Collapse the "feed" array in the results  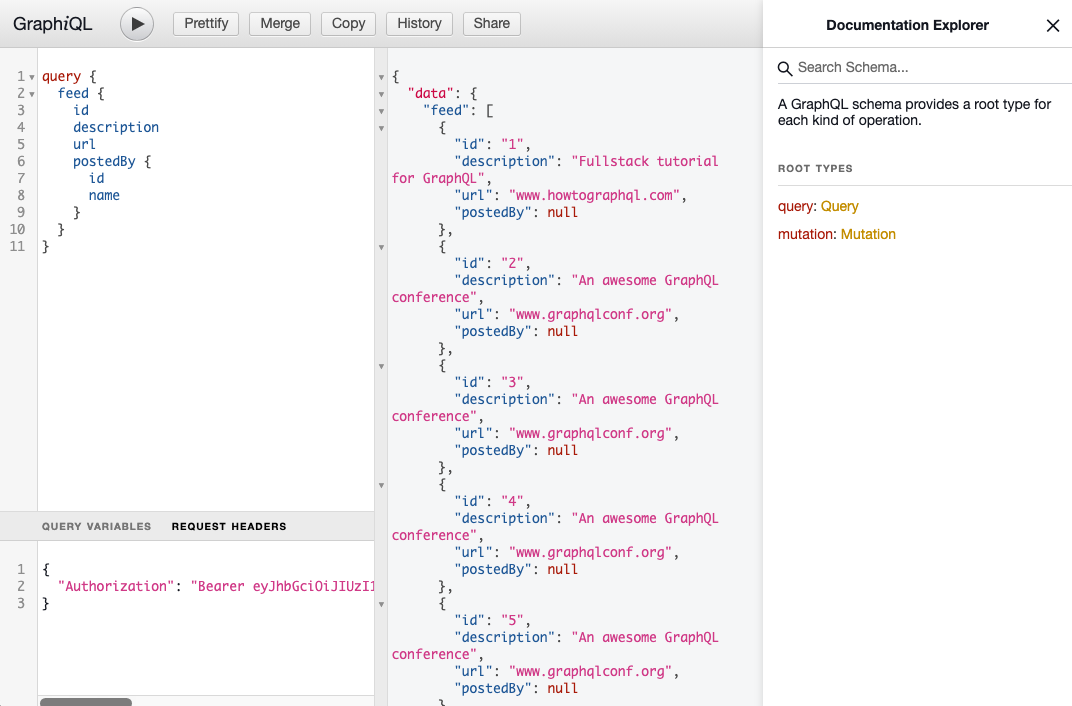click(381, 111)
